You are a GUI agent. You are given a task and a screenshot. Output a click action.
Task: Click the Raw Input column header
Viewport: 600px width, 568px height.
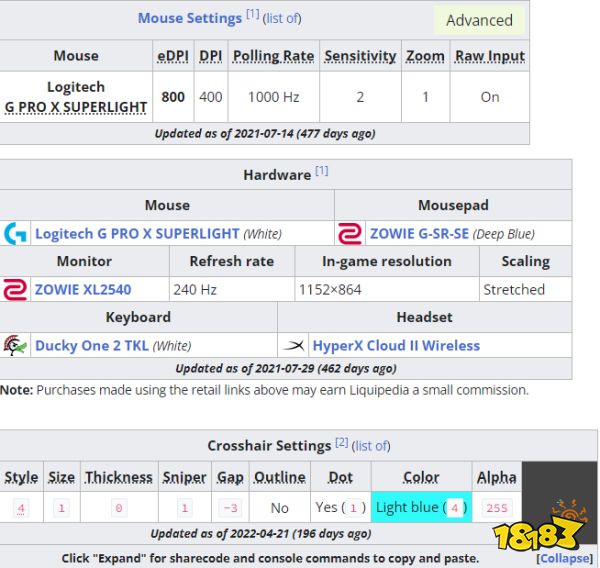(x=490, y=56)
